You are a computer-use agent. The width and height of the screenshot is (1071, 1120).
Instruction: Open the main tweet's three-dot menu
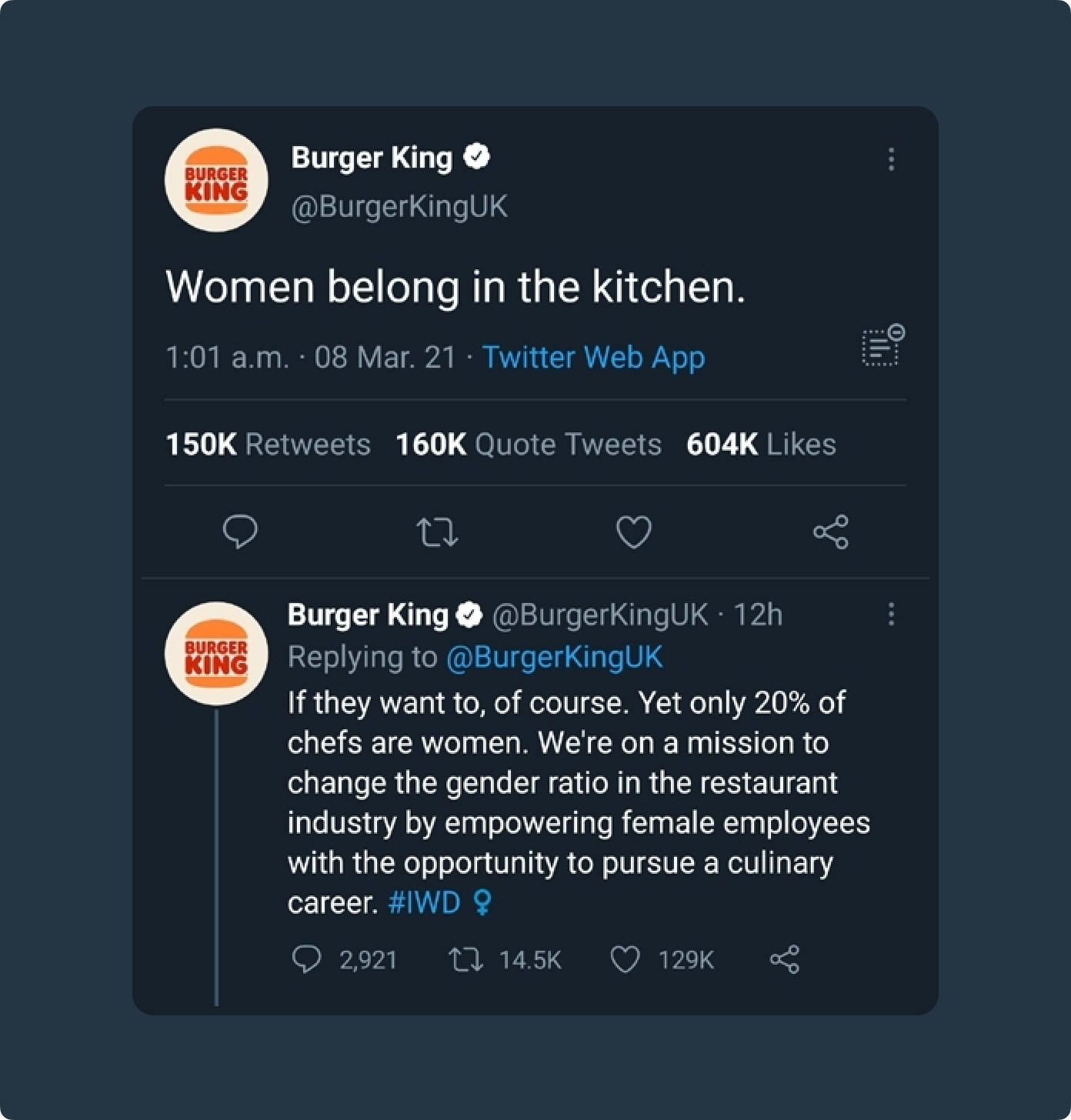point(891,159)
